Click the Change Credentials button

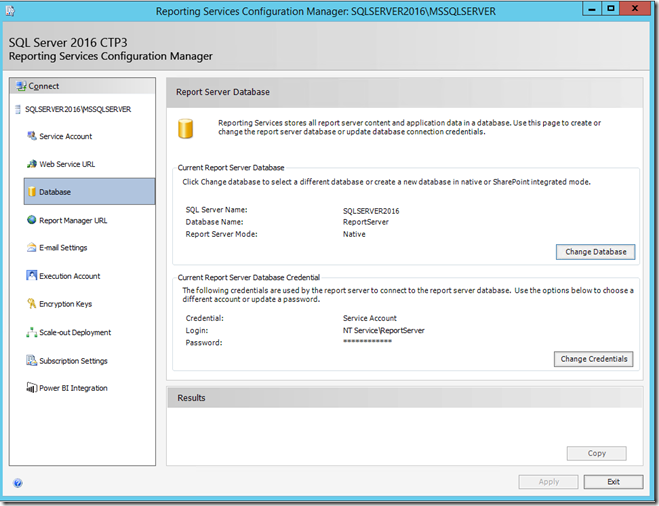(x=594, y=358)
